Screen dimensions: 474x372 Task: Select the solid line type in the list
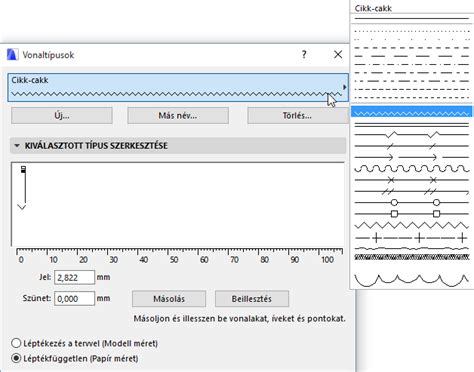click(412, 19)
